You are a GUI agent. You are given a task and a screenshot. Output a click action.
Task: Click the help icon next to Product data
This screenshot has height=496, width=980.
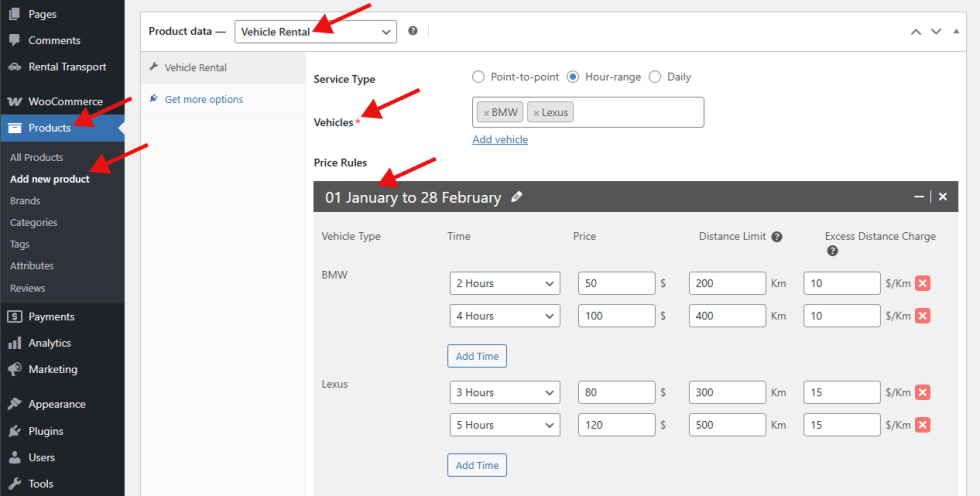tap(413, 31)
